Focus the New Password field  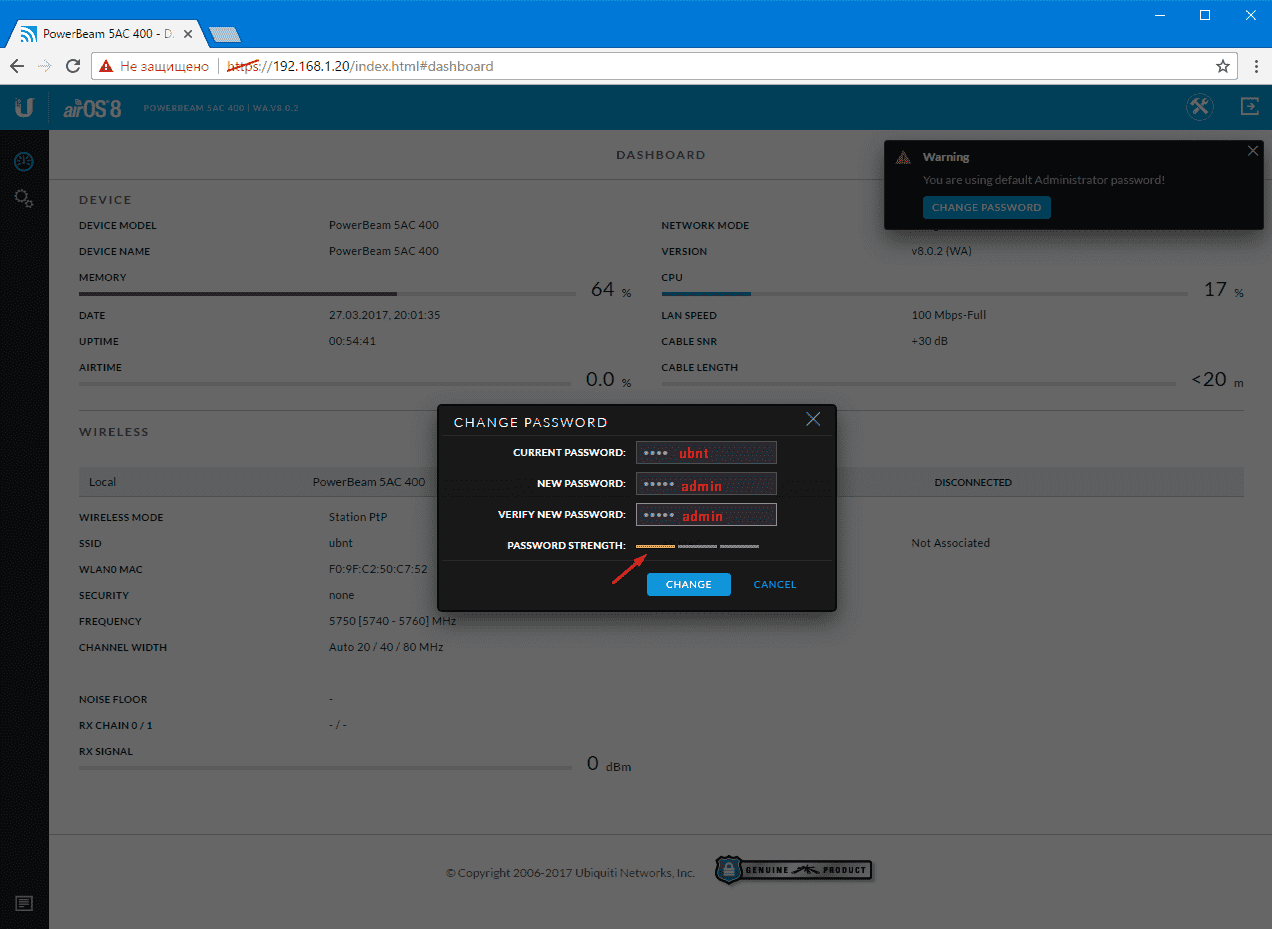click(x=706, y=484)
